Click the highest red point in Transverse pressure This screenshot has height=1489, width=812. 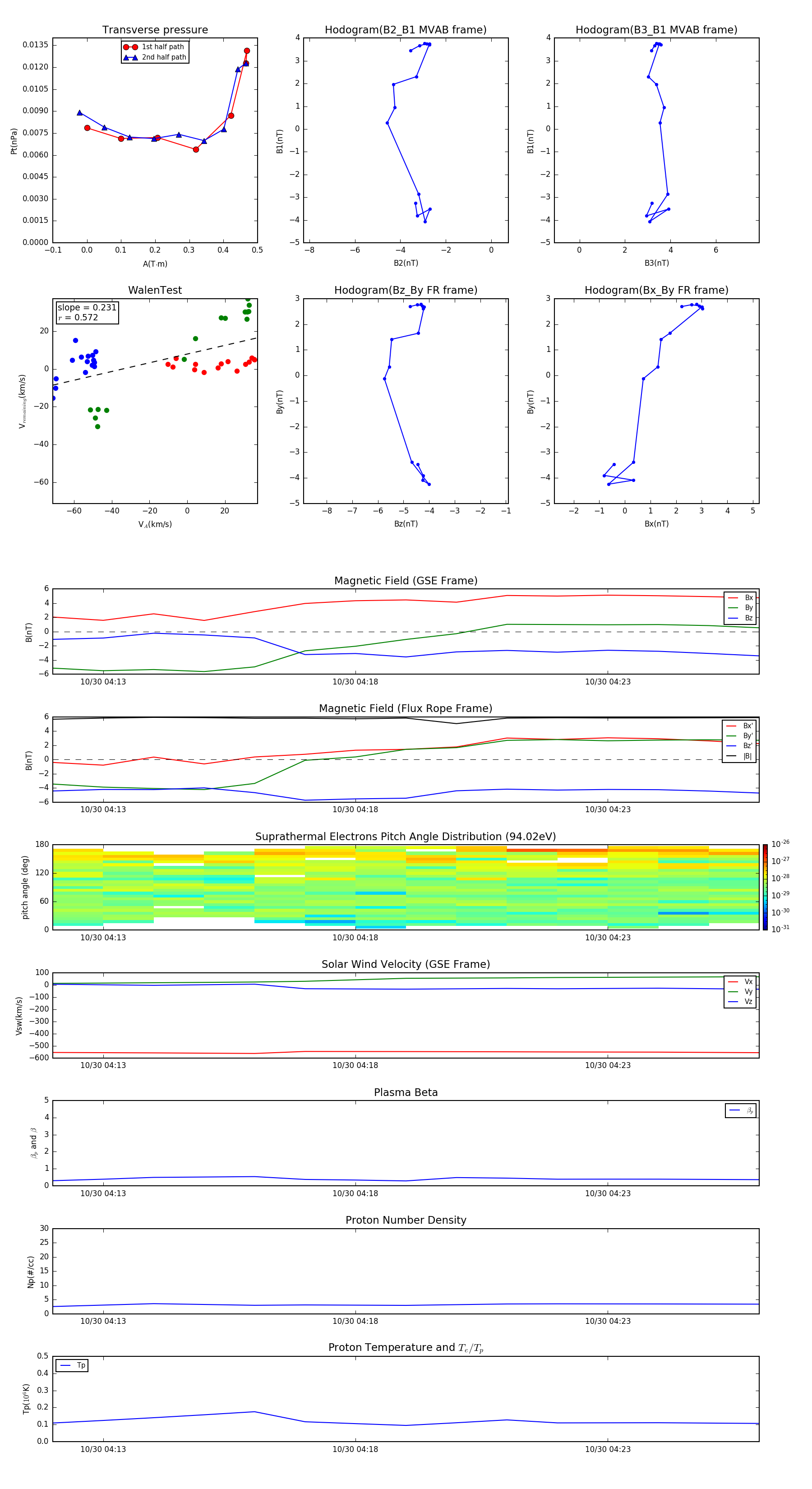pos(247,51)
